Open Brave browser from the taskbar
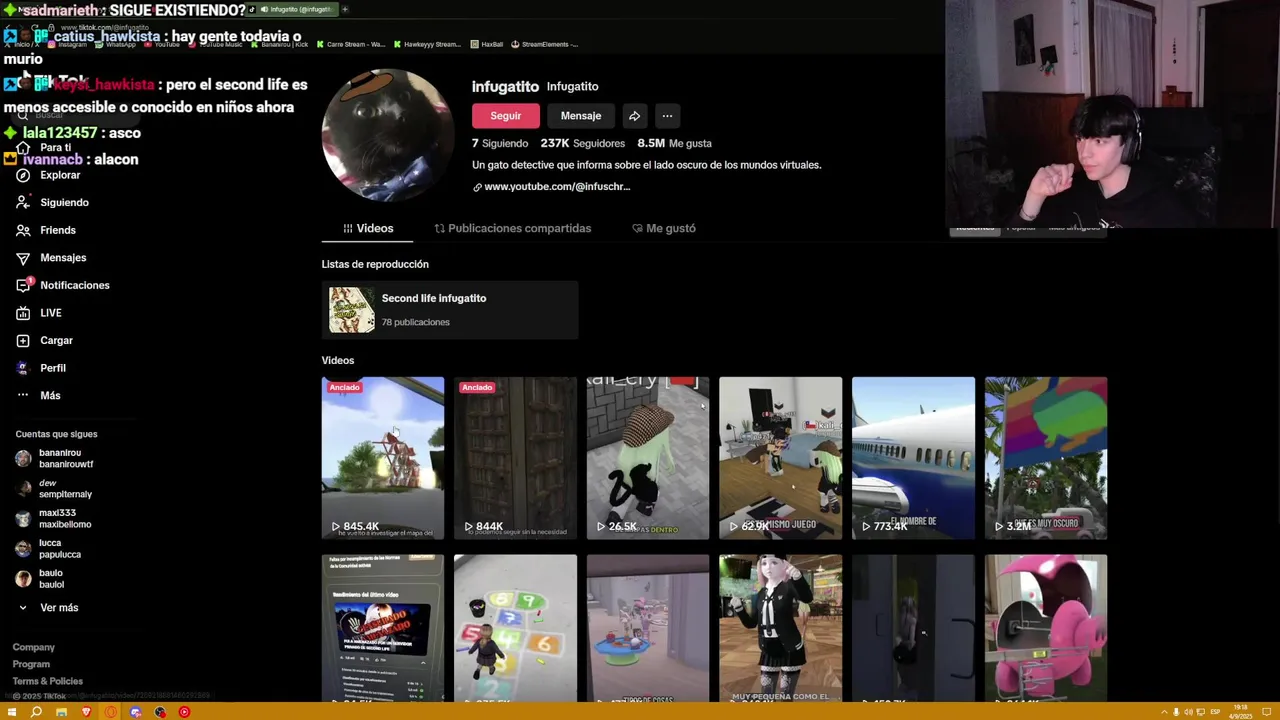The height and width of the screenshot is (720, 1280). coord(86,712)
